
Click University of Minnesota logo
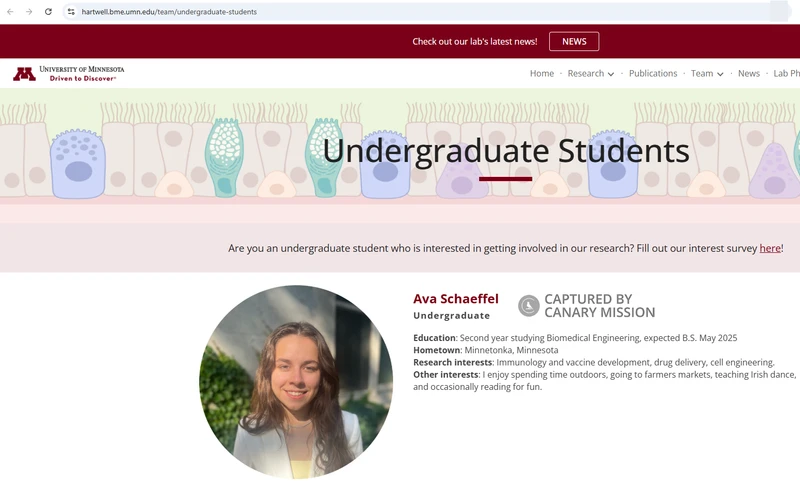pos(69,73)
